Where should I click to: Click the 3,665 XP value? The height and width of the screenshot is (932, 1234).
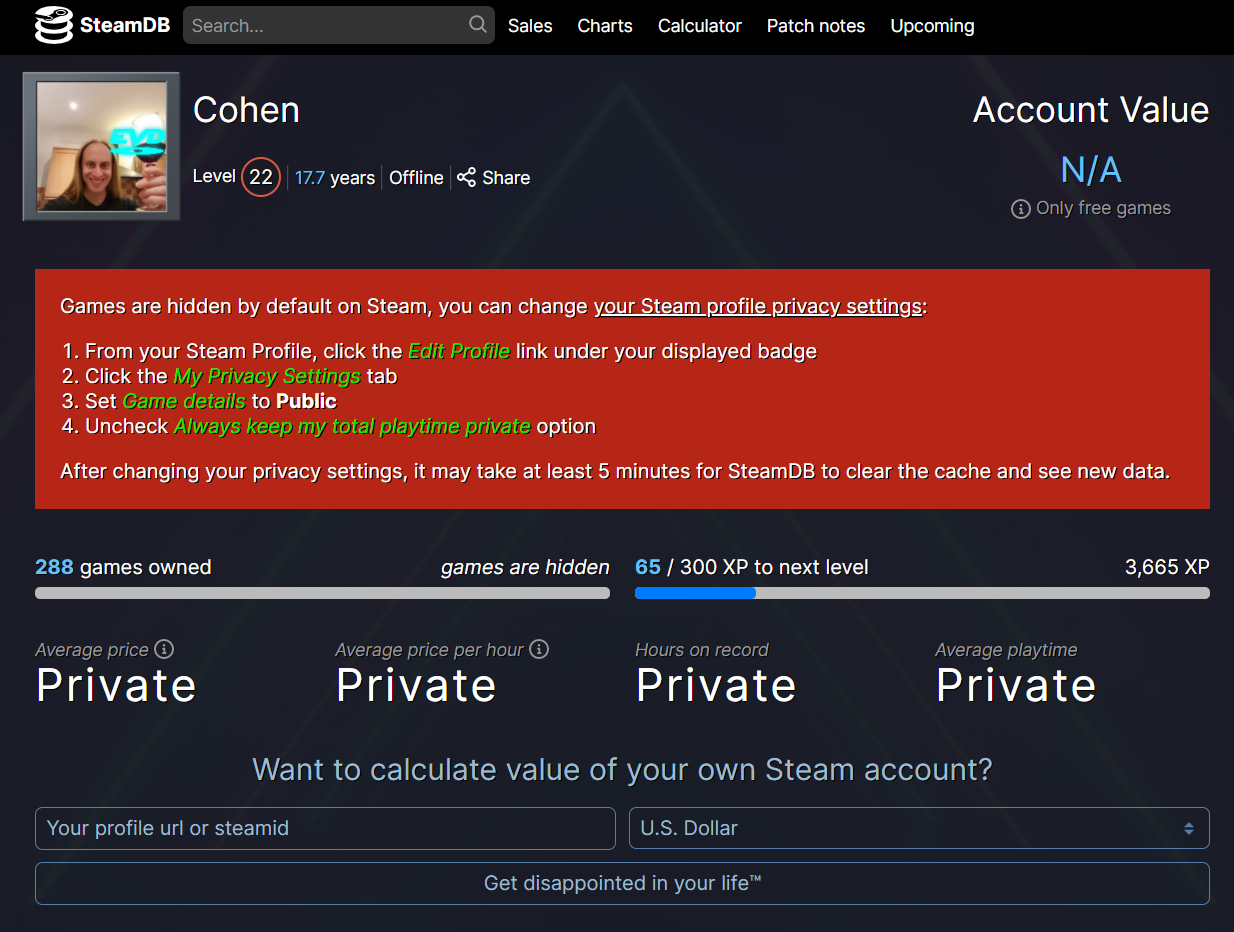point(1167,567)
